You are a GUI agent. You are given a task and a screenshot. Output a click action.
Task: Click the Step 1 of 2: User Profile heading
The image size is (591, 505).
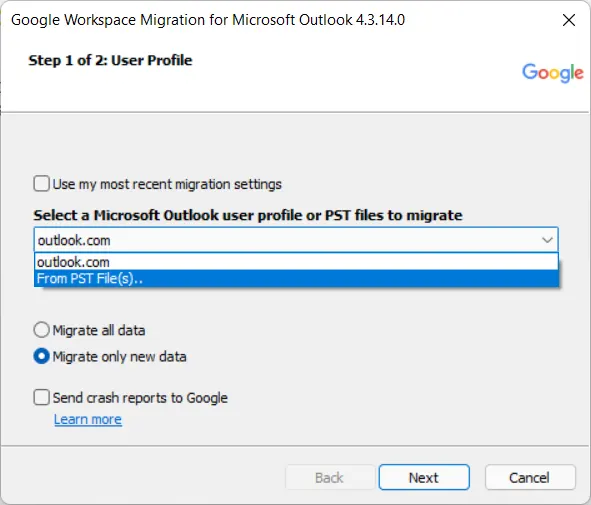coord(110,60)
